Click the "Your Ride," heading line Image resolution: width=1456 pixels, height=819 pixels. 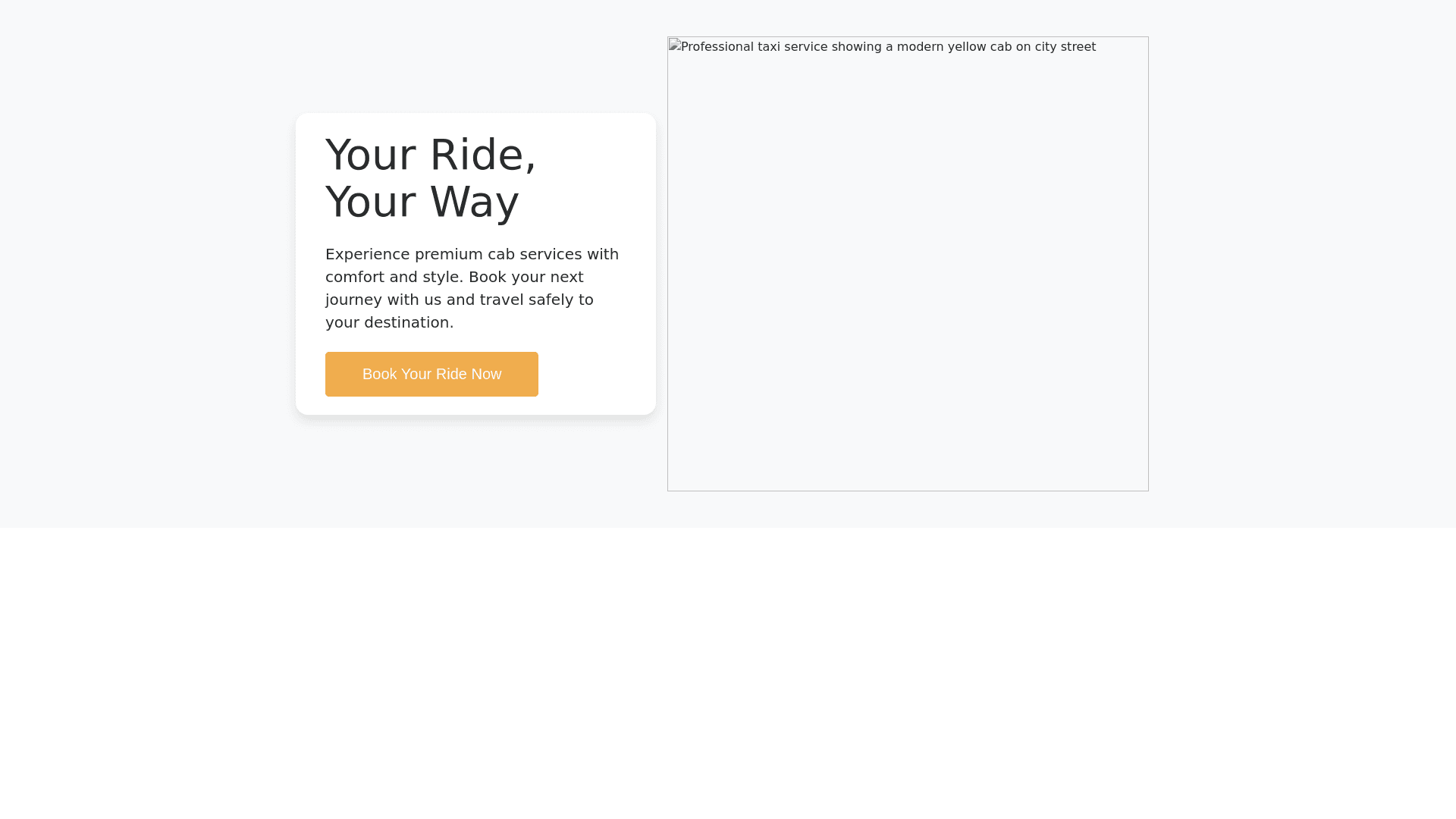(431, 155)
